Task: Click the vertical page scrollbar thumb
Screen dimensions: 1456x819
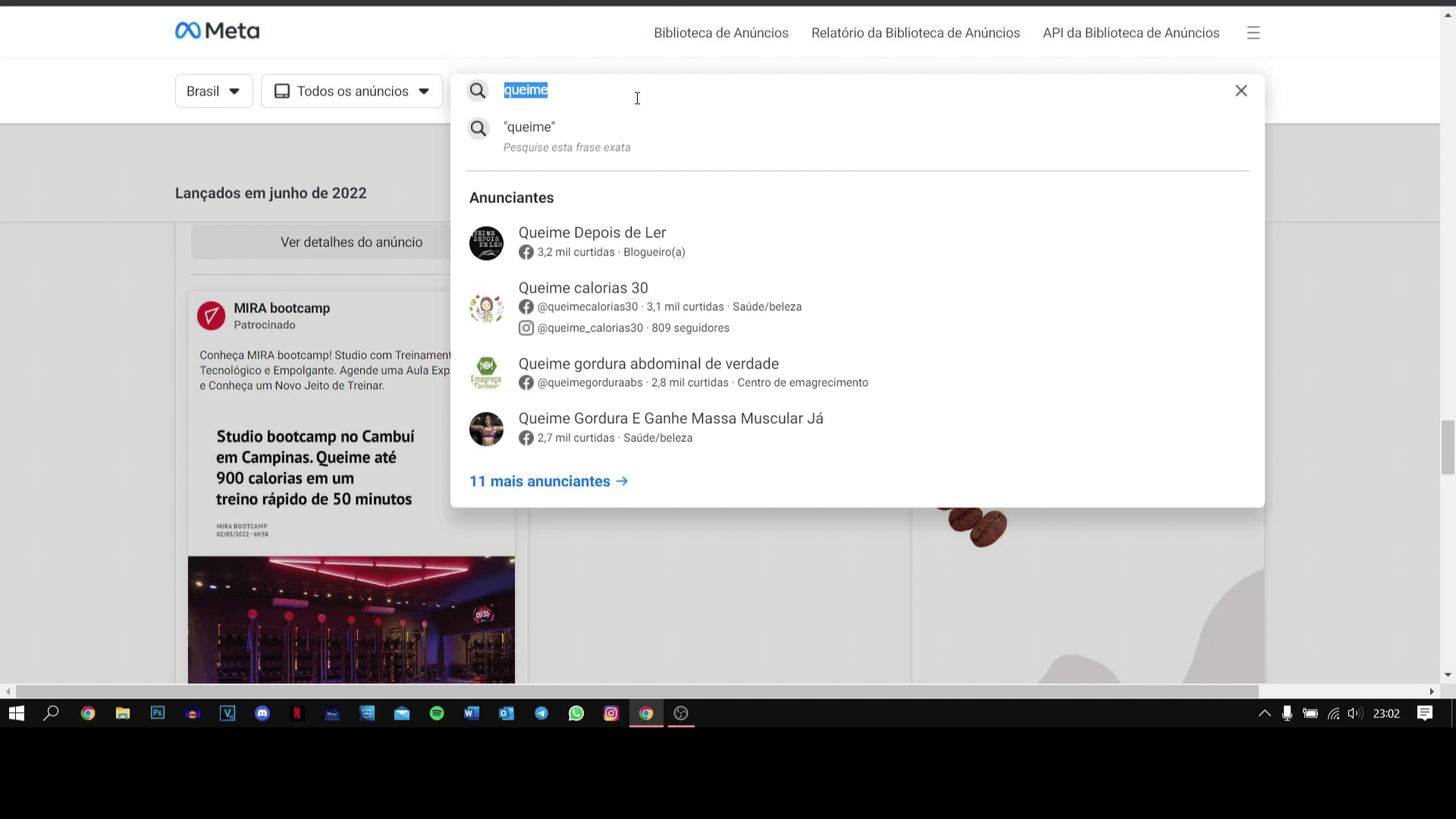Action: 1448,447
